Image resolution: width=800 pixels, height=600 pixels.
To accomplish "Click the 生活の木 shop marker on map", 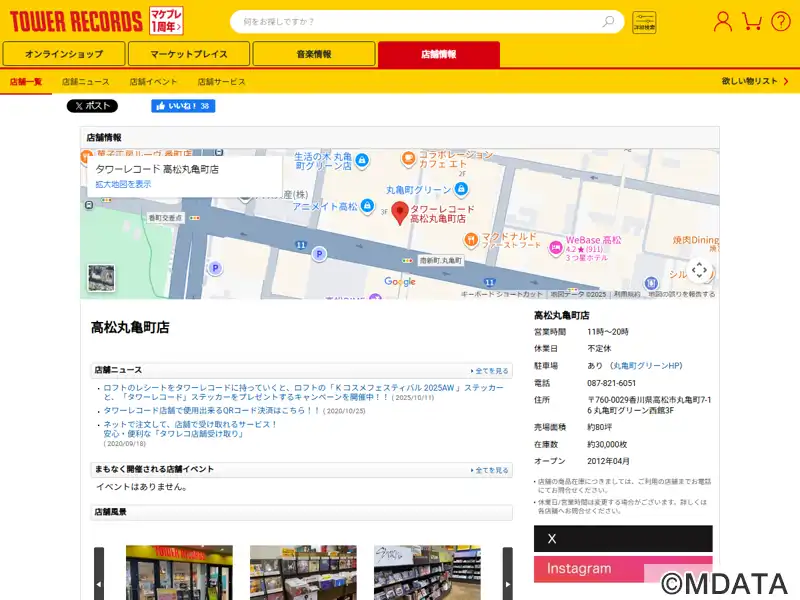I will (x=362, y=160).
